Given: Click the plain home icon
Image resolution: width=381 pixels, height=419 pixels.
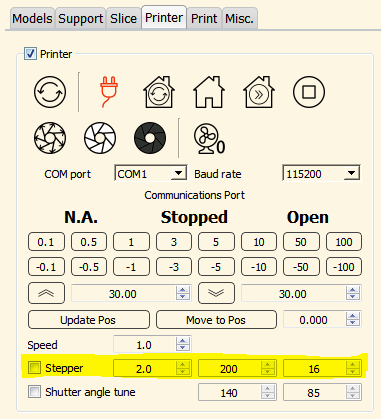Looking at the screenshot, I should pyautogui.click(x=209, y=92).
